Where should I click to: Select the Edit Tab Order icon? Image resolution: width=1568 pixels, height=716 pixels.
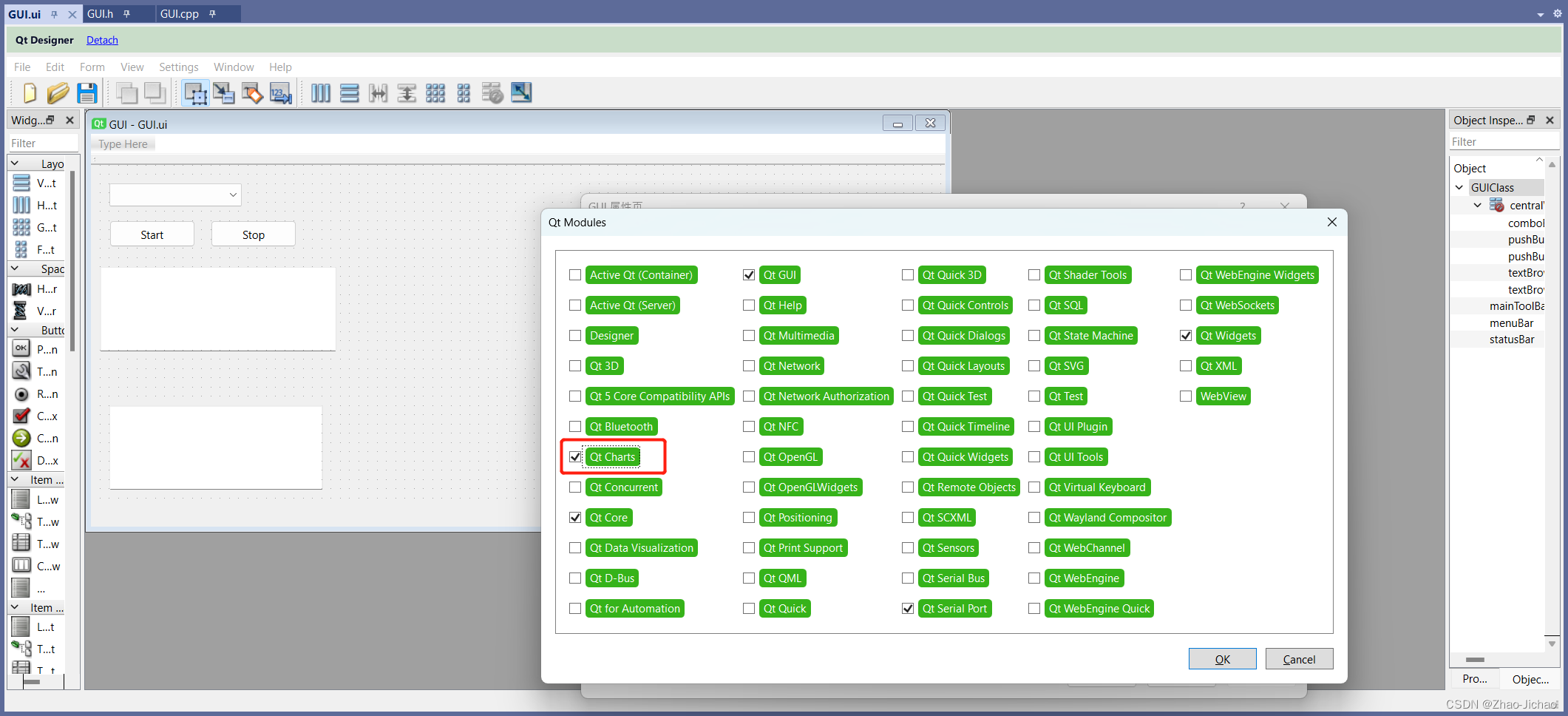point(281,93)
